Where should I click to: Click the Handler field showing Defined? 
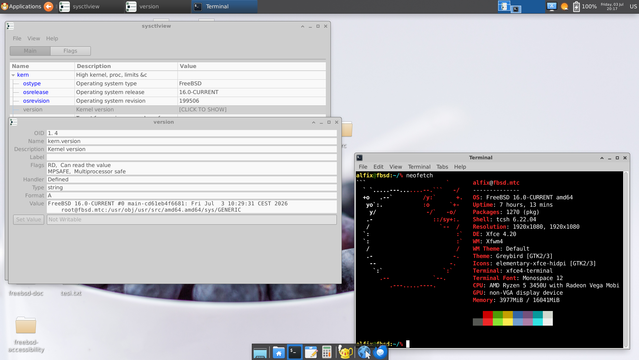coord(192,179)
